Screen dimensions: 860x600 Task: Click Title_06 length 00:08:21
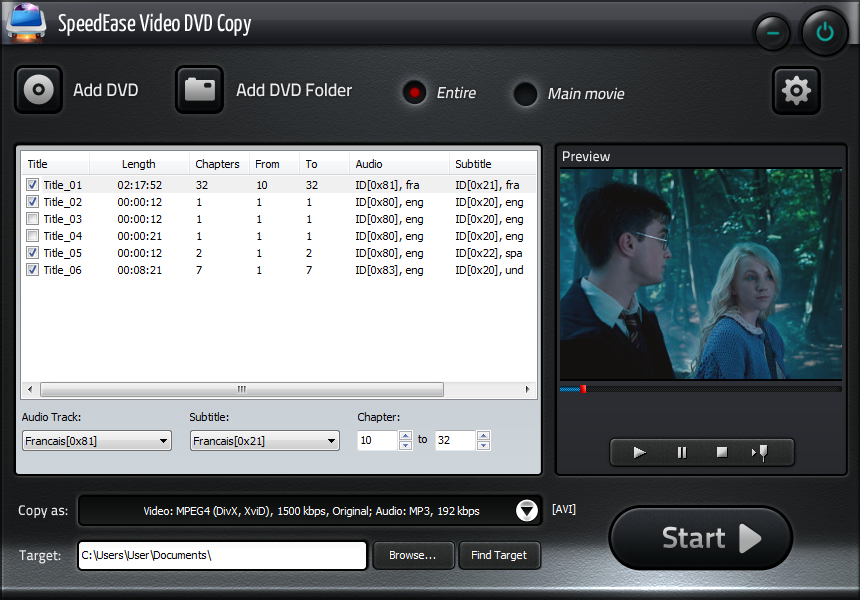click(x=139, y=270)
